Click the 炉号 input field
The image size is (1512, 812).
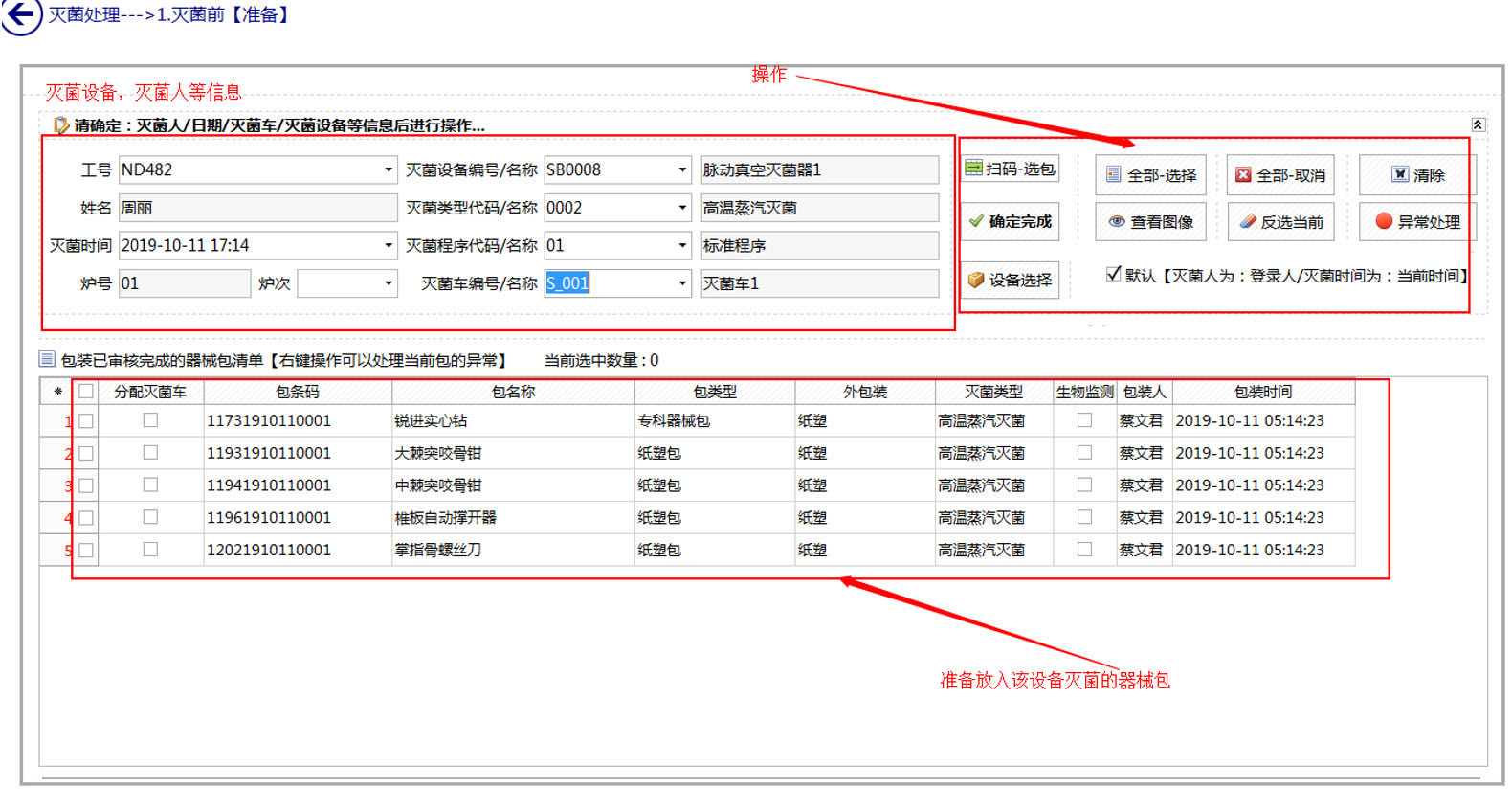[184, 283]
